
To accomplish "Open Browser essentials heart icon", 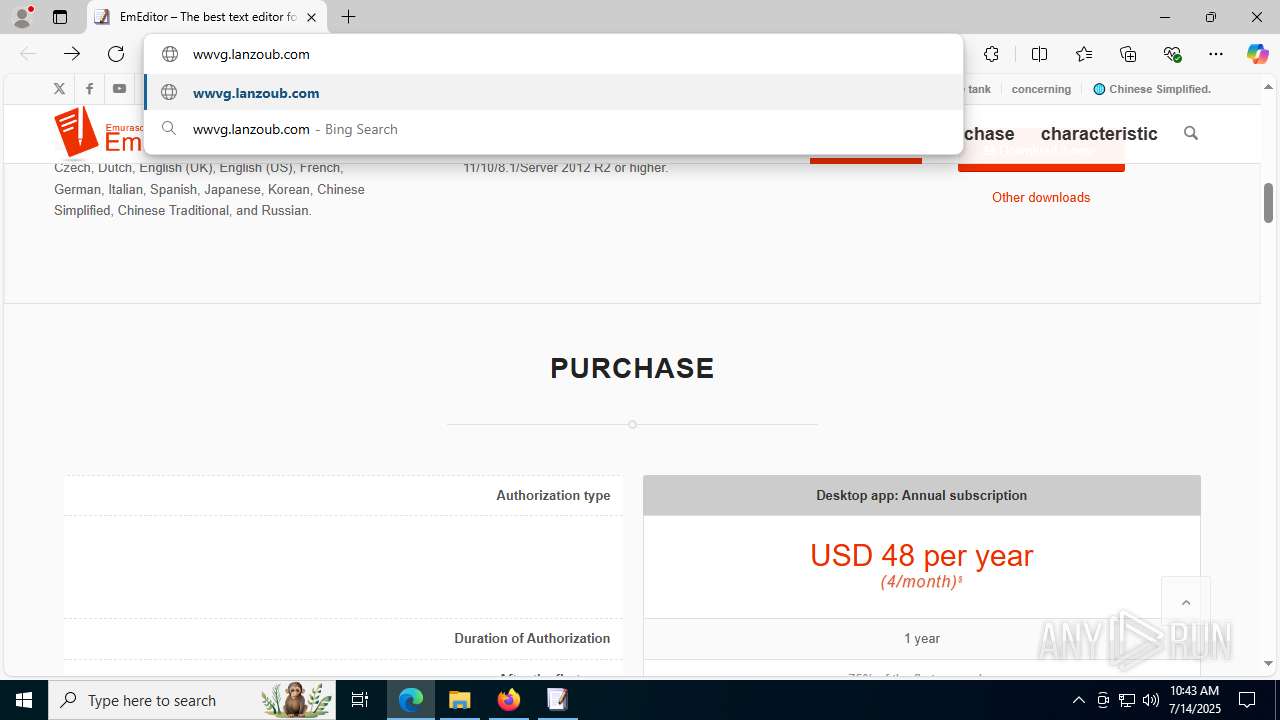I will pyautogui.click(x=1172, y=54).
